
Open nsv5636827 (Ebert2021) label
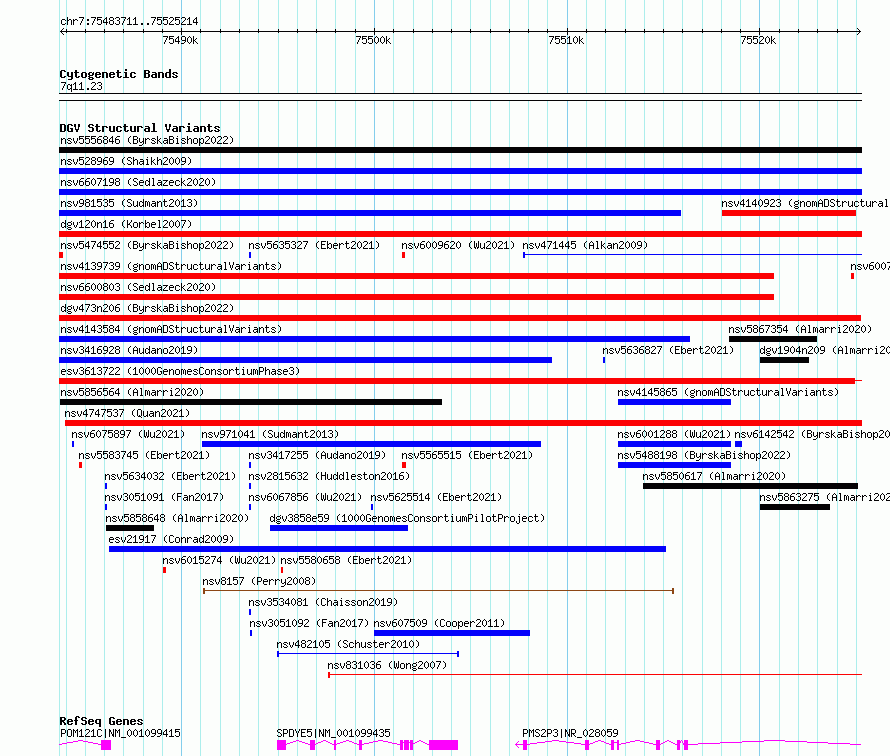tap(668, 350)
